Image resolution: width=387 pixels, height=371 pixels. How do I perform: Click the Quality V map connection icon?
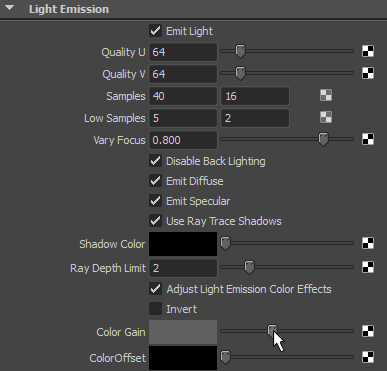(x=368, y=73)
